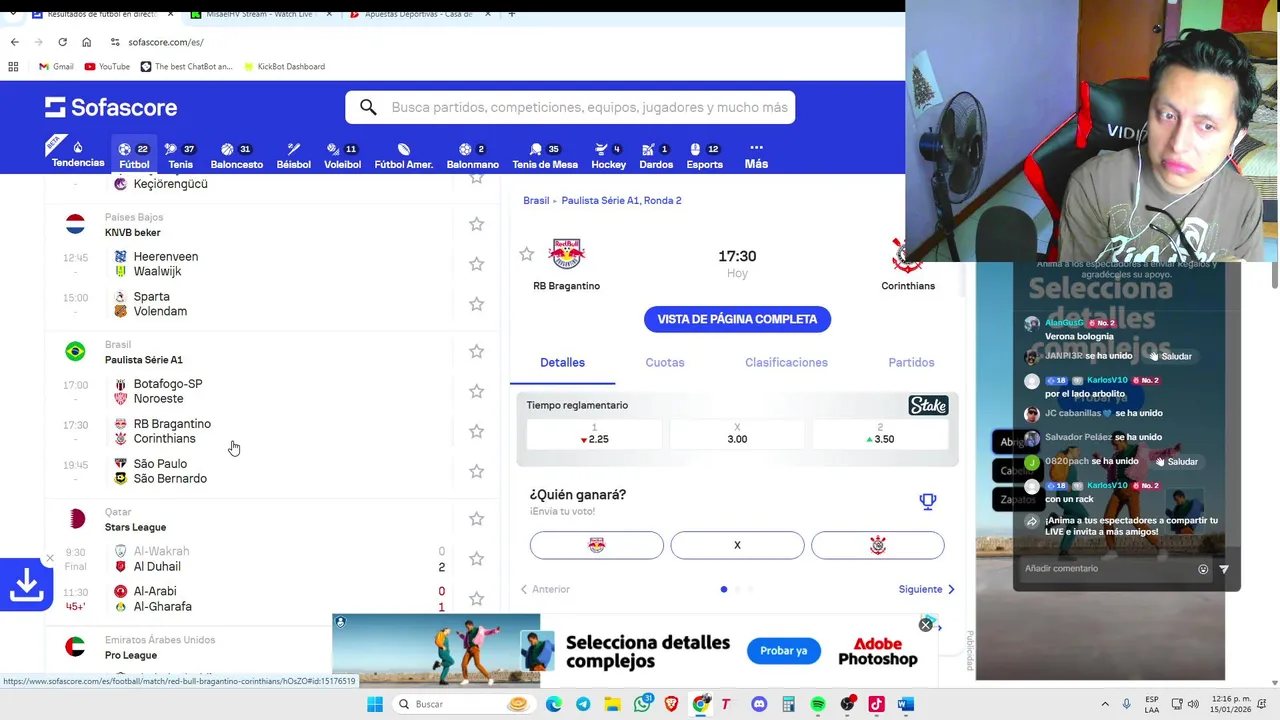Click the Sofascore logo
The image size is (1280, 720).
point(111,107)
